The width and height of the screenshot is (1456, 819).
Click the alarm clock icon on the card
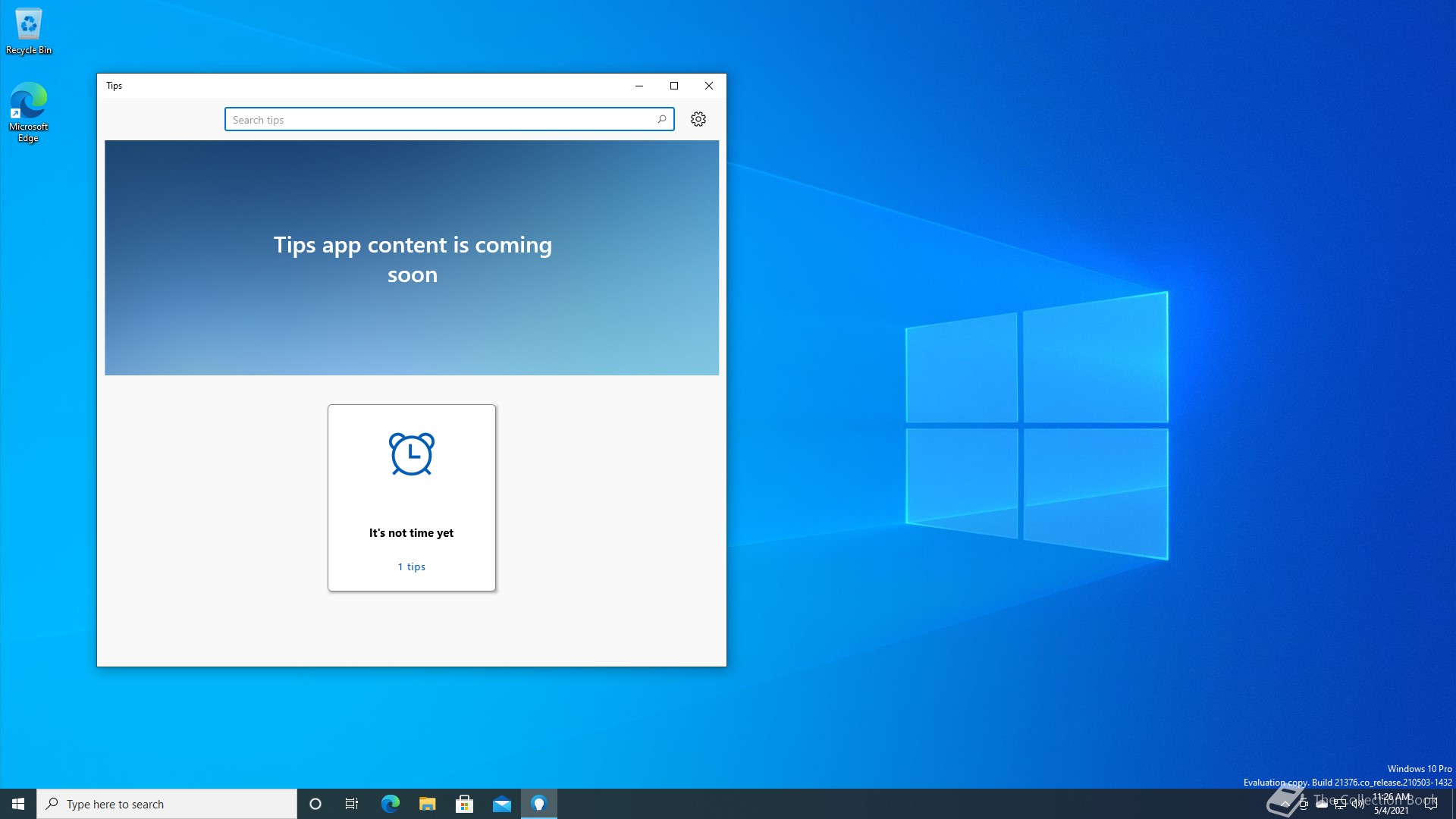point(412,454)
